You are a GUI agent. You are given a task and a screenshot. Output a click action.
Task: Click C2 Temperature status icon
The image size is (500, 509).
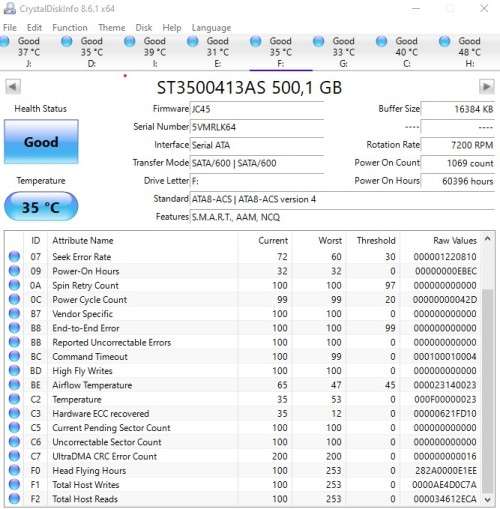click(x=14, y=399)
